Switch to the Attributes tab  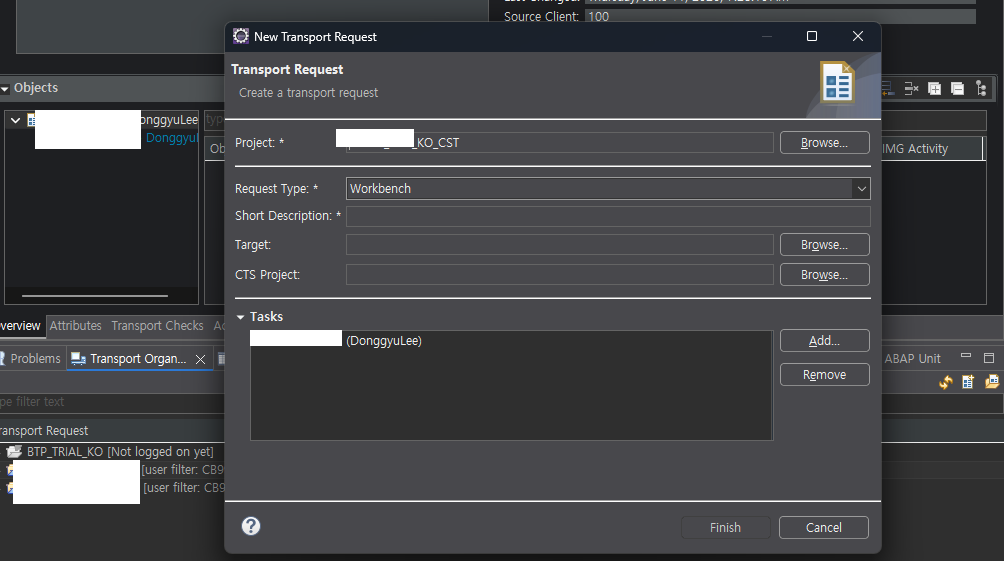76,325
